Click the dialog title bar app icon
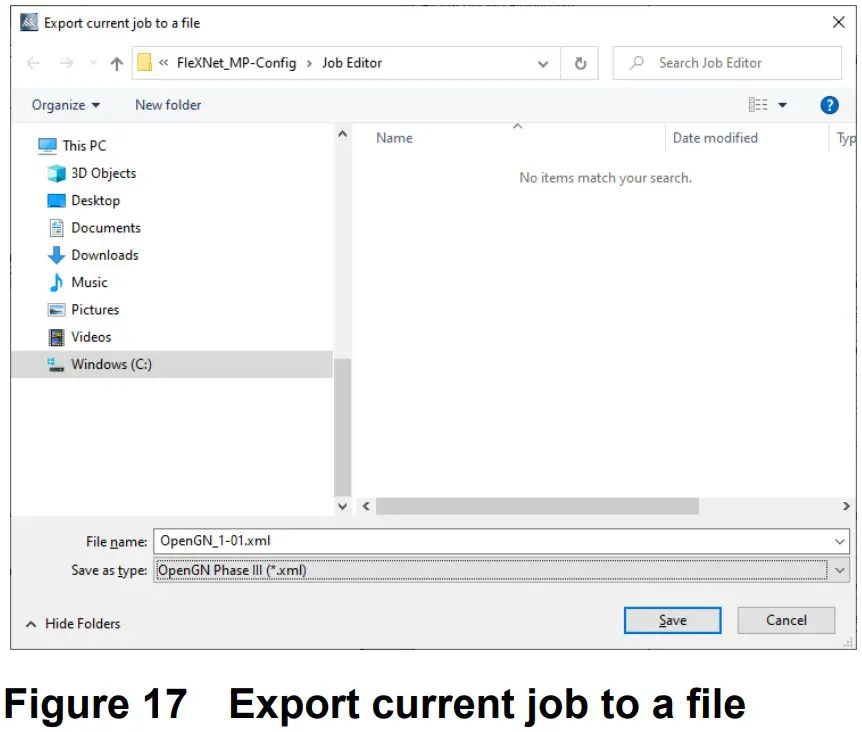The height and width of the screenshot is (732, 862). pos(29,23)
